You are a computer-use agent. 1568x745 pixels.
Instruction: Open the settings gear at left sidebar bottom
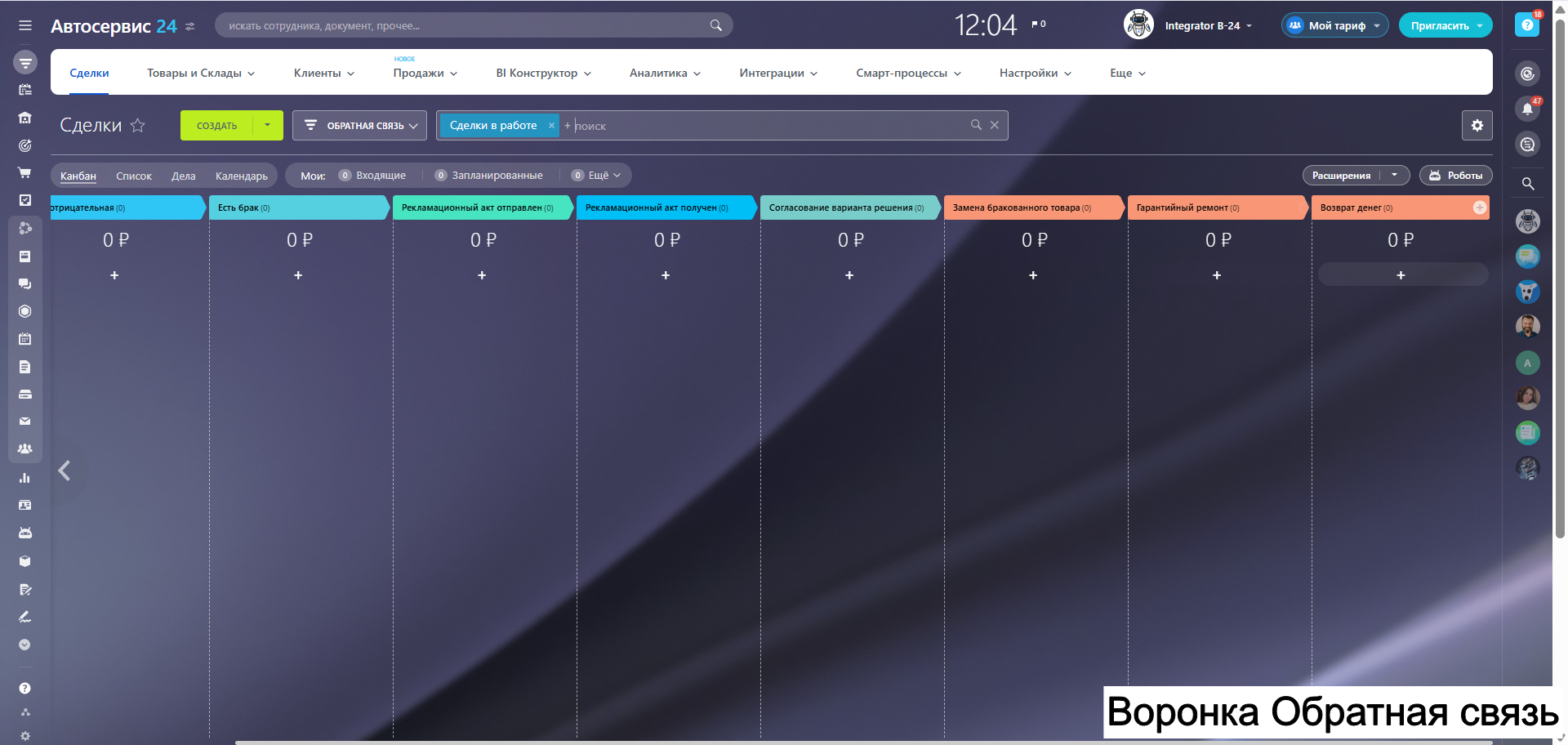[x=25, y=736]
